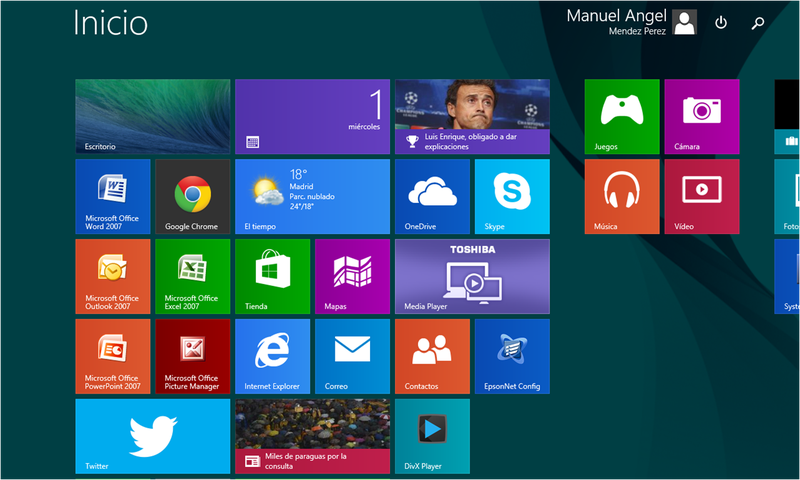Launch Microsoft Office PowerPoint 2007
The image size is (800, 480).
[x=113, y=357]
